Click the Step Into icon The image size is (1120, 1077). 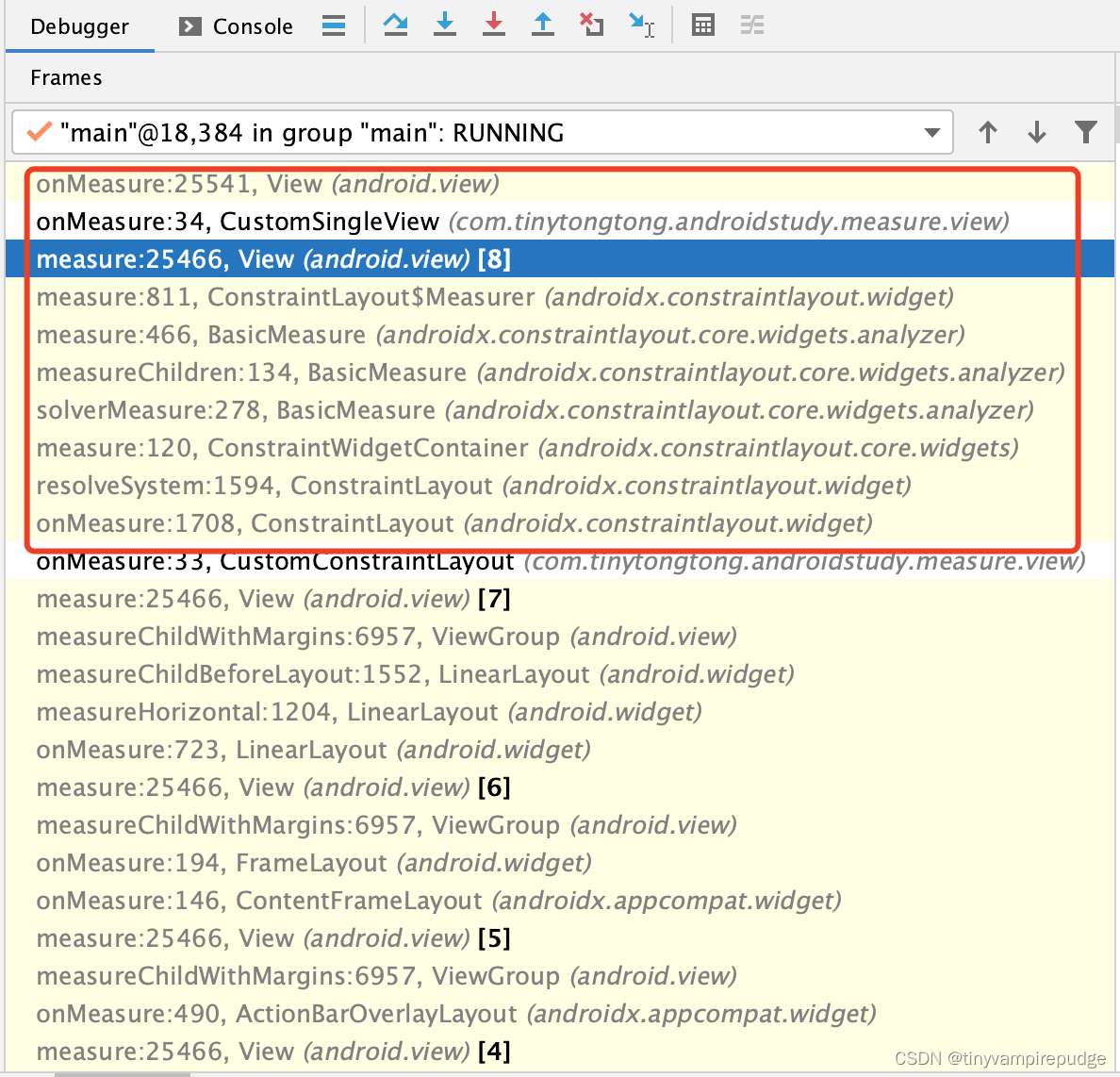[x=445, y=25]
